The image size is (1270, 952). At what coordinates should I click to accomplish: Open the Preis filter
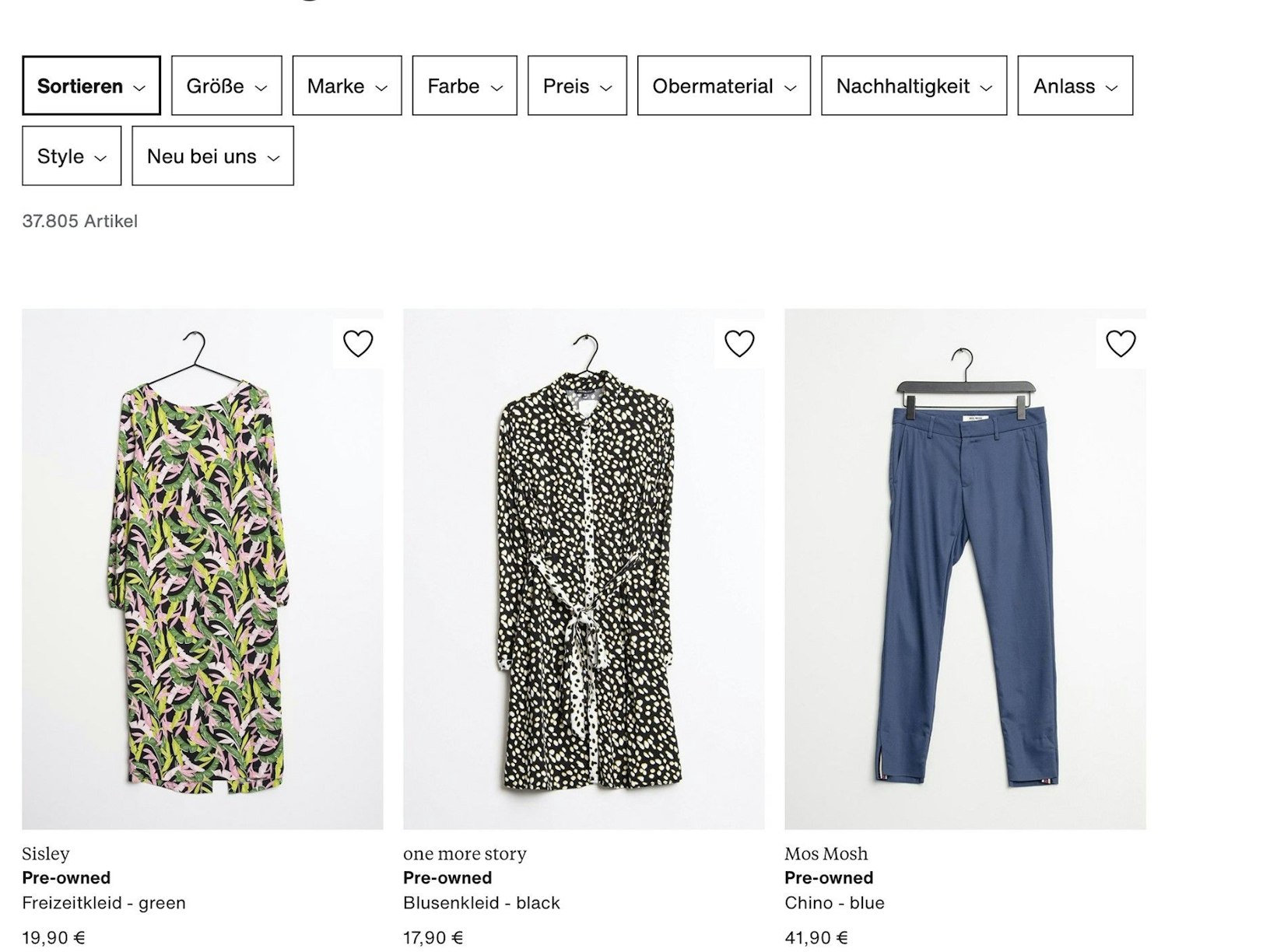pyautogui.click(x=577, y=86)
